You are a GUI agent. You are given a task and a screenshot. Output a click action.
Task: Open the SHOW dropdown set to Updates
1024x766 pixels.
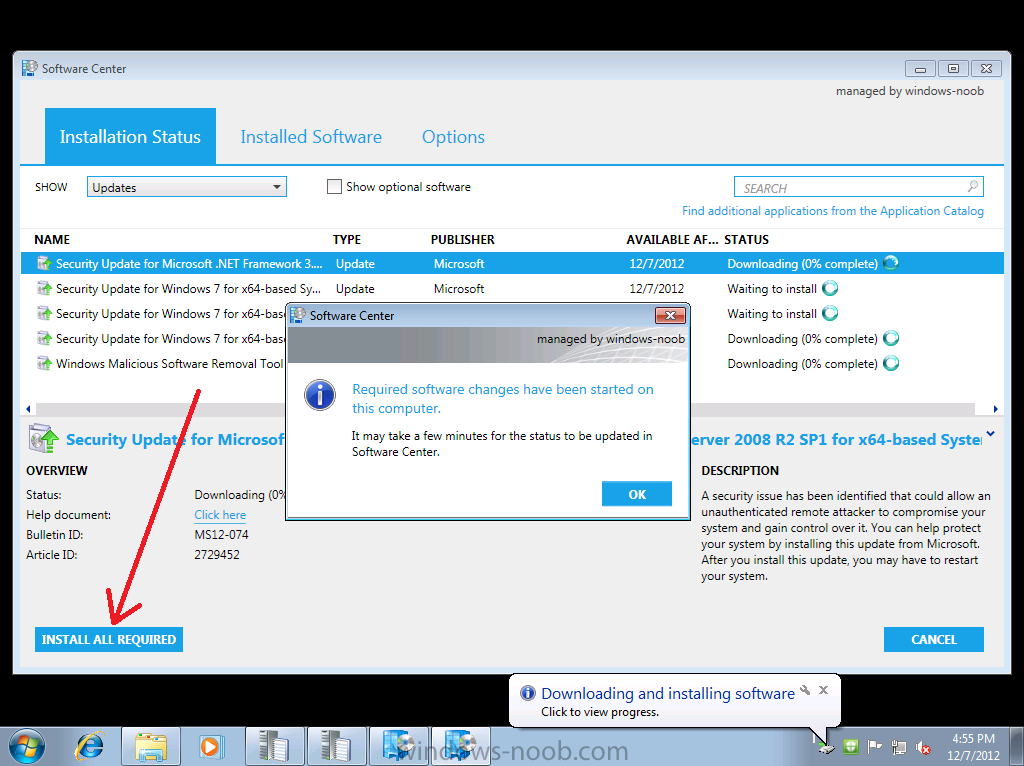tap(187, 187)
